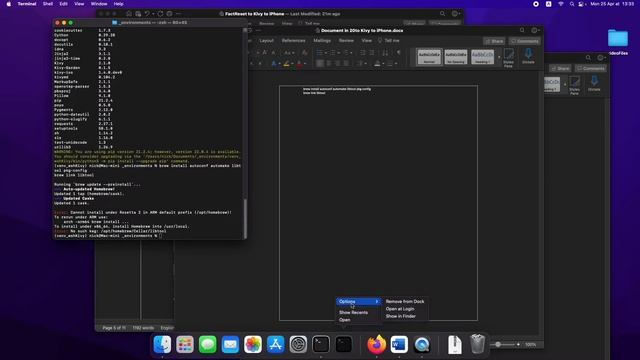Click screen recording indicator in menu bar
The width and height of the screenshot is (640, 360).
[536, 4]
